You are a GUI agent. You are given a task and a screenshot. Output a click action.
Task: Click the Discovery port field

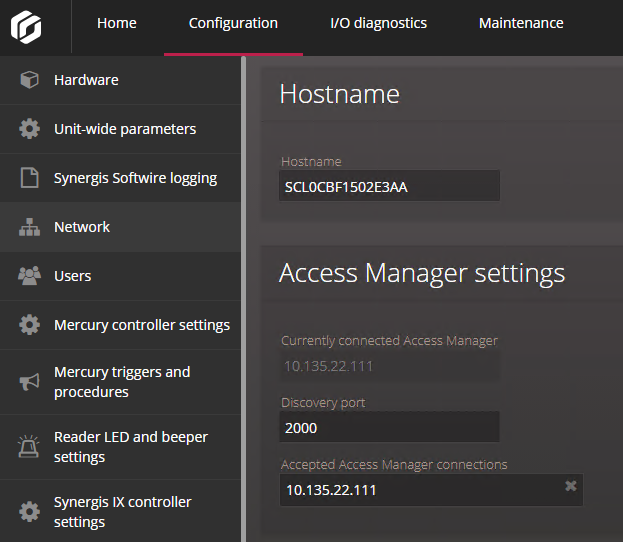pos(389,427)
